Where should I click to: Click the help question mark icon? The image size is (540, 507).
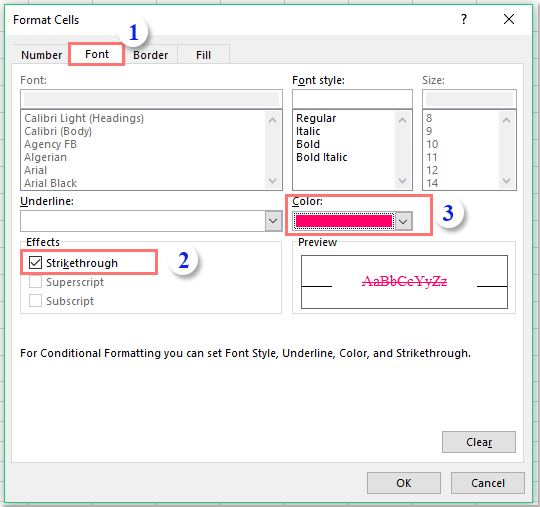pos(464,19)
